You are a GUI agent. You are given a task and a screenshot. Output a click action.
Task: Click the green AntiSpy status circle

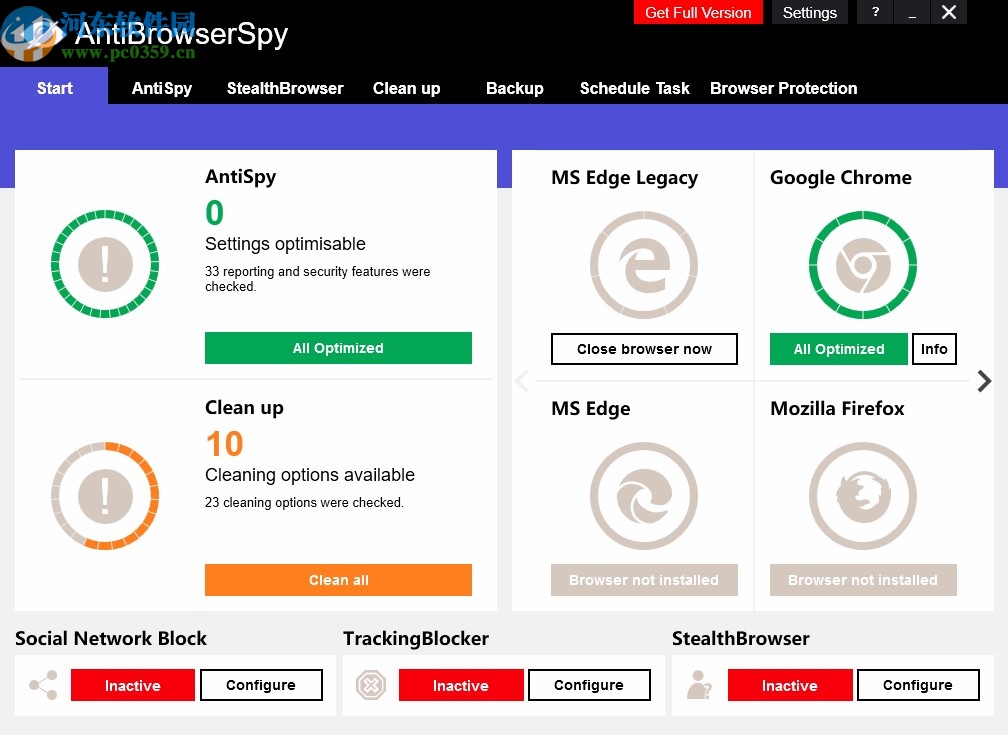pos(105,264)
